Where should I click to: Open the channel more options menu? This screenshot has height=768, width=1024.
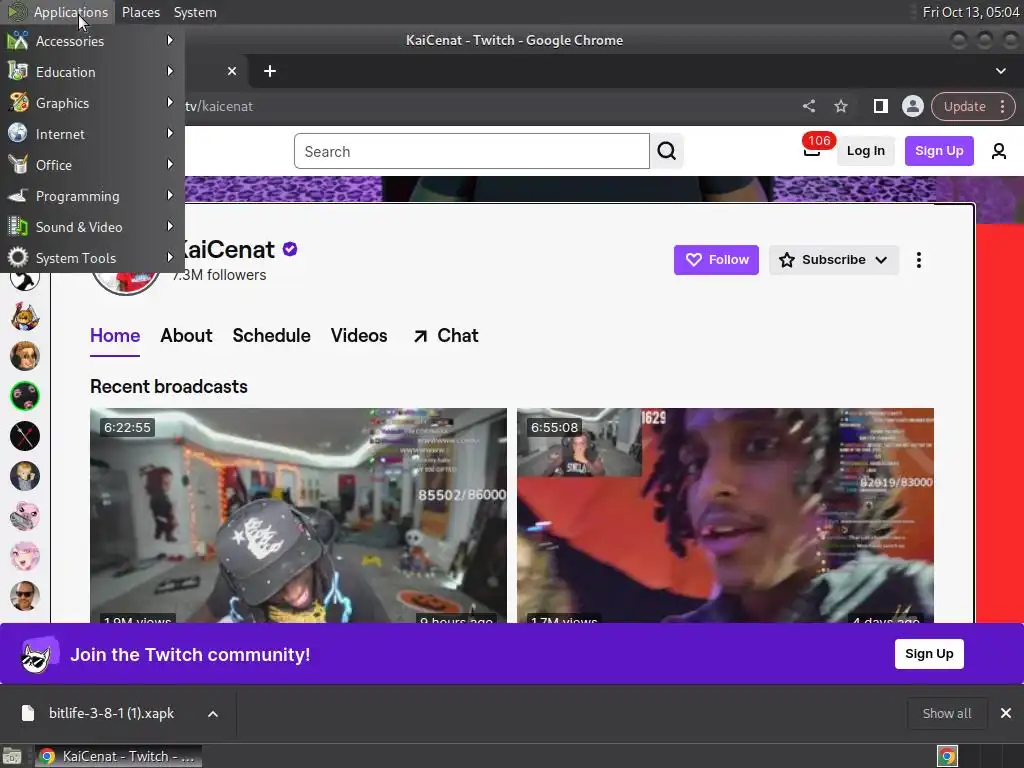pyautogui.click(x=918, y=260)
